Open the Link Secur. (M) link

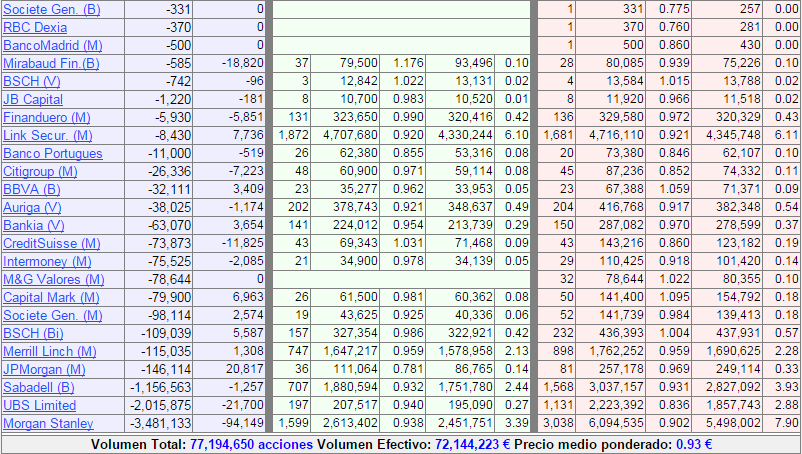pos(48,136)
